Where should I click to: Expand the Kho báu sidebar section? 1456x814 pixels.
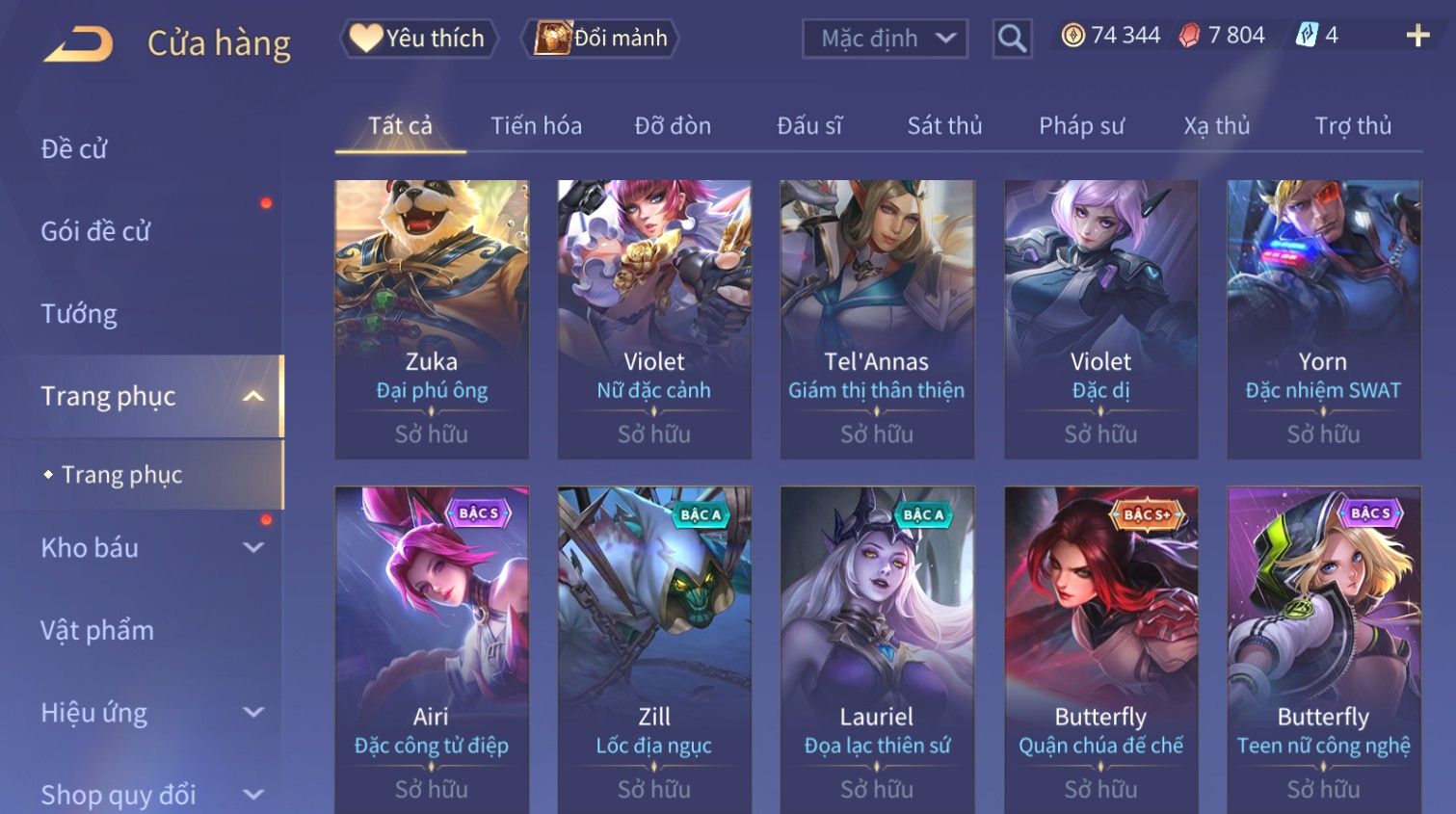pyautogui.click(x=253, y=547)
